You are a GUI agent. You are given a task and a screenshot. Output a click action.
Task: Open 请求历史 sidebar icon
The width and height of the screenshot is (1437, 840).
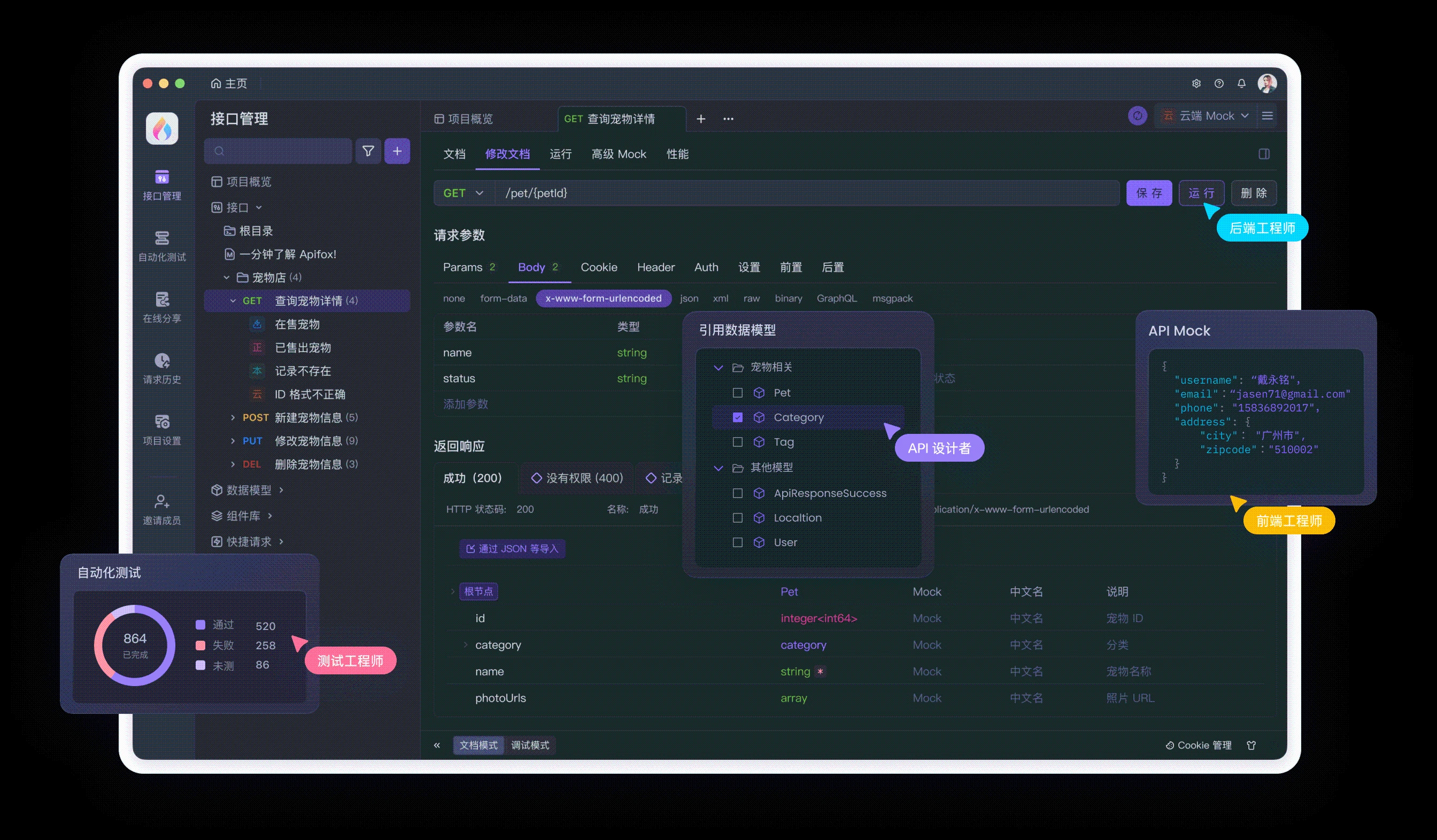click(162, 368)
